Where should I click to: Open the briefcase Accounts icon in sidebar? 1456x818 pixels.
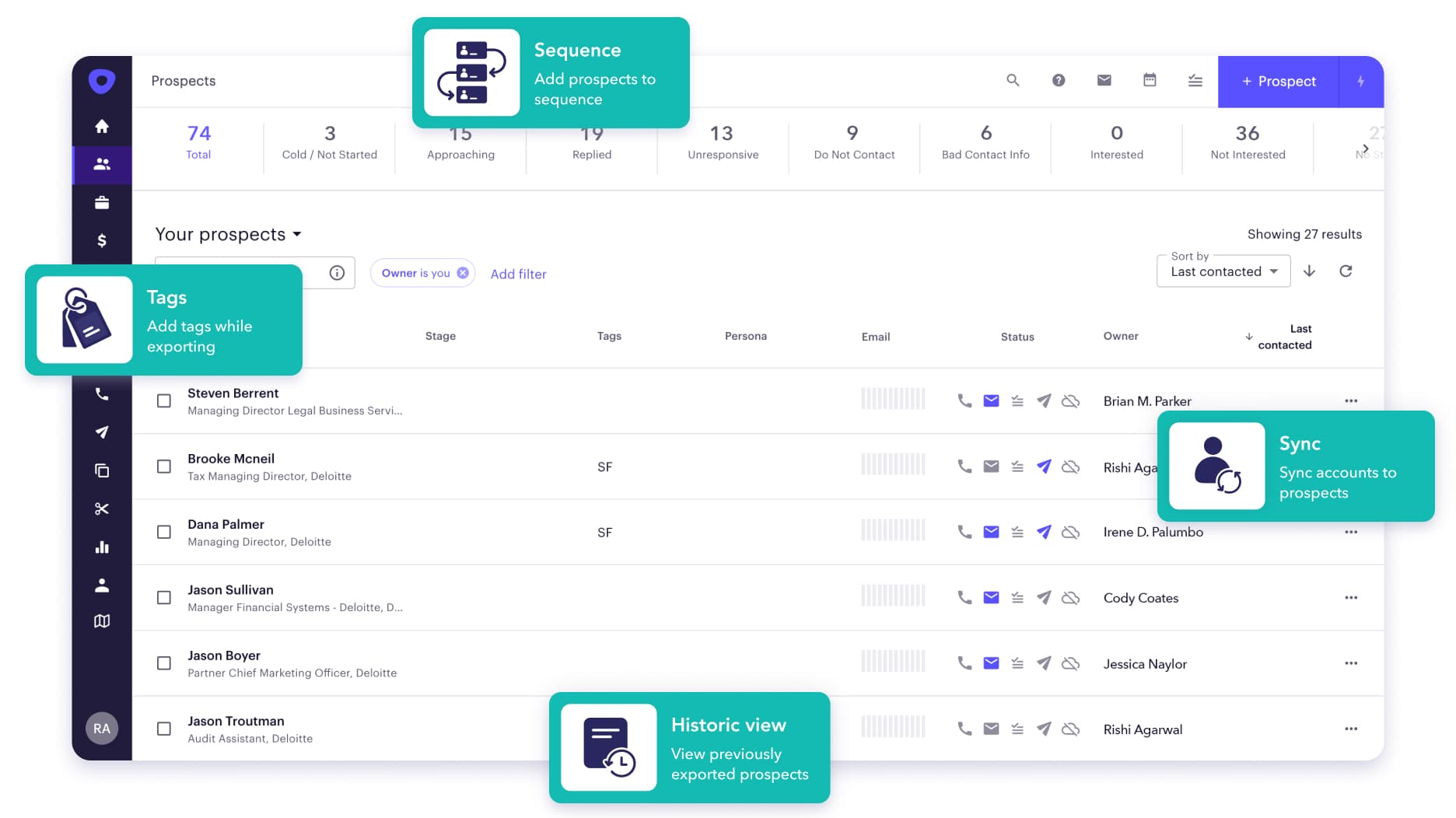[102, 203]
